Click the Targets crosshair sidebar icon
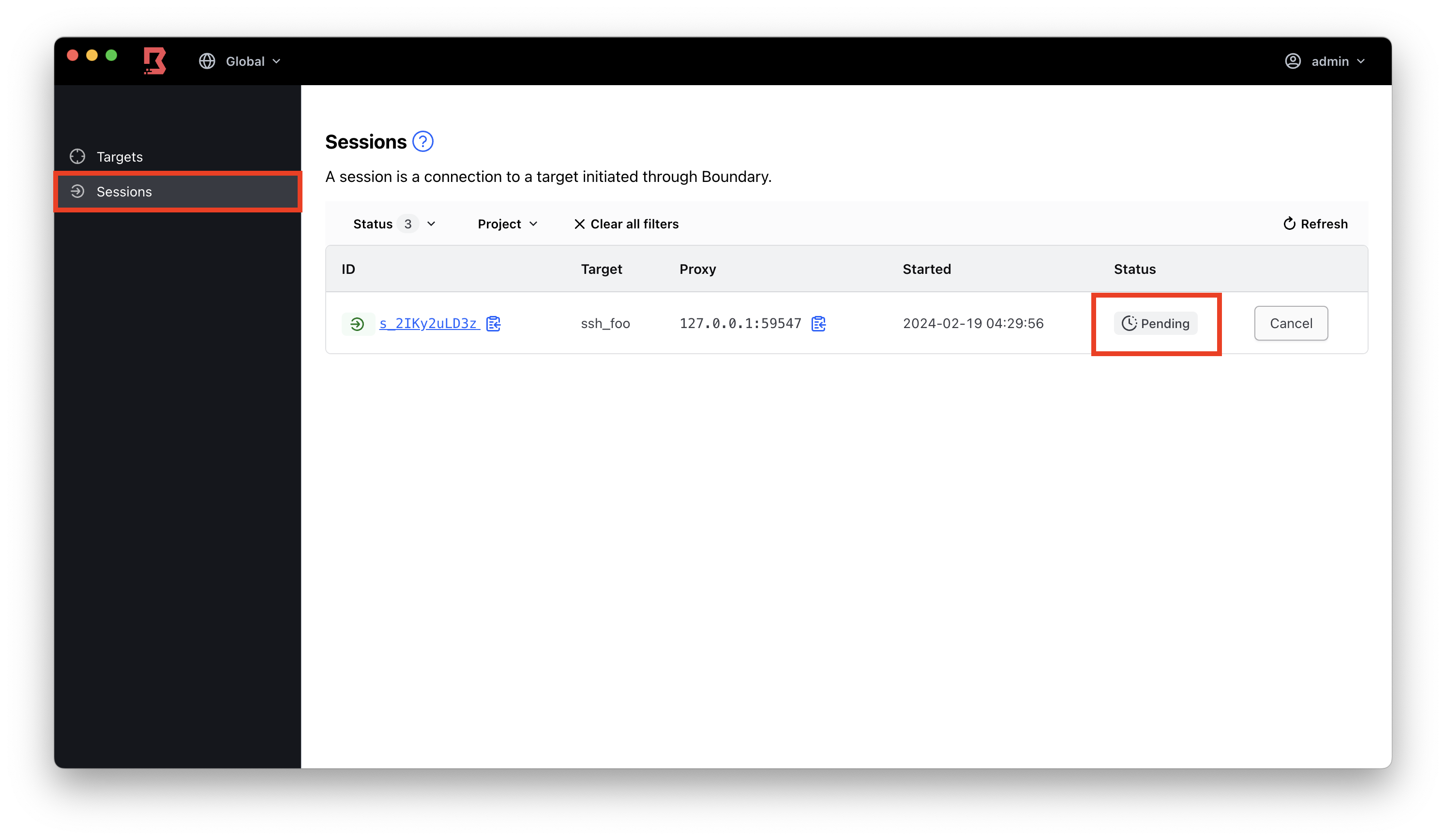This screenshot has height=840, width=1446. point(77,157)
